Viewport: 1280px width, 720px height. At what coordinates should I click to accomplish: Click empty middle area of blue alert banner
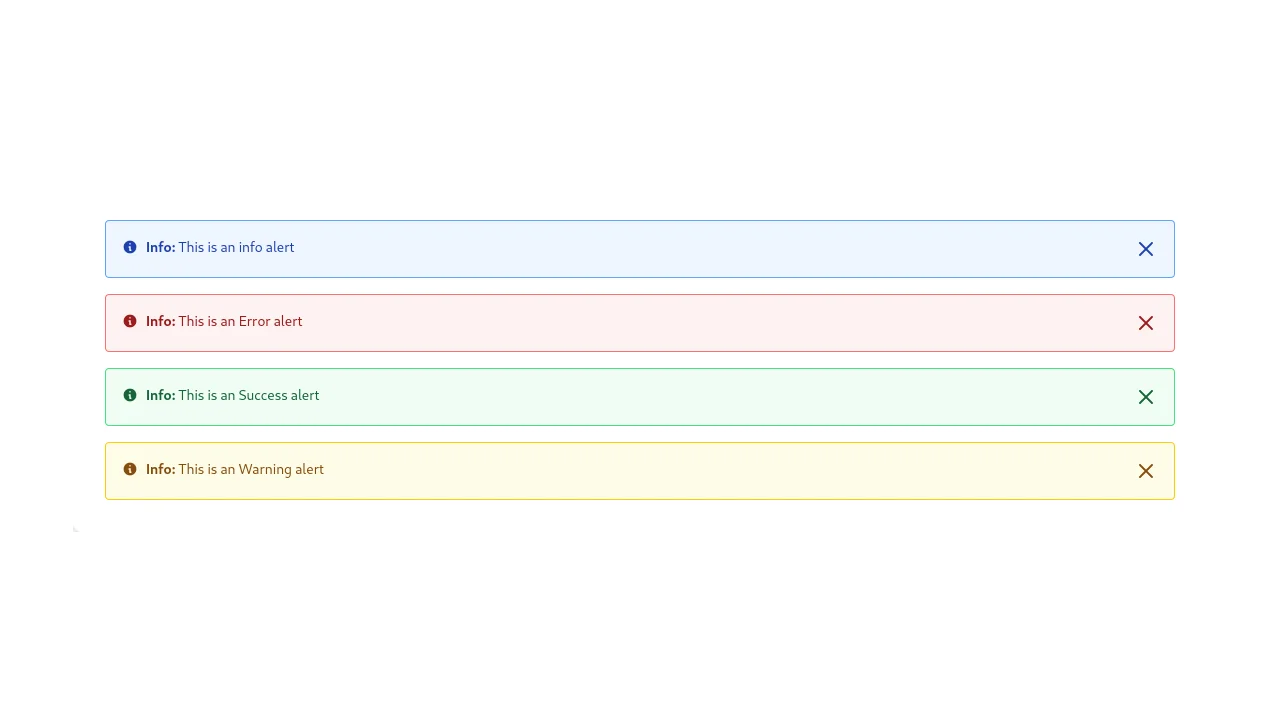(700, 249)
